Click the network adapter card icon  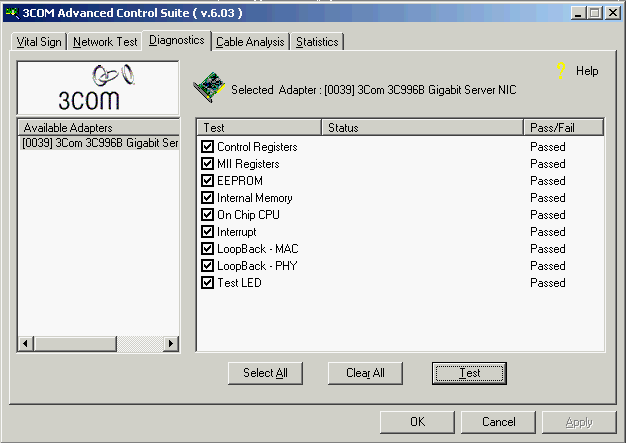tap(209, 87)
